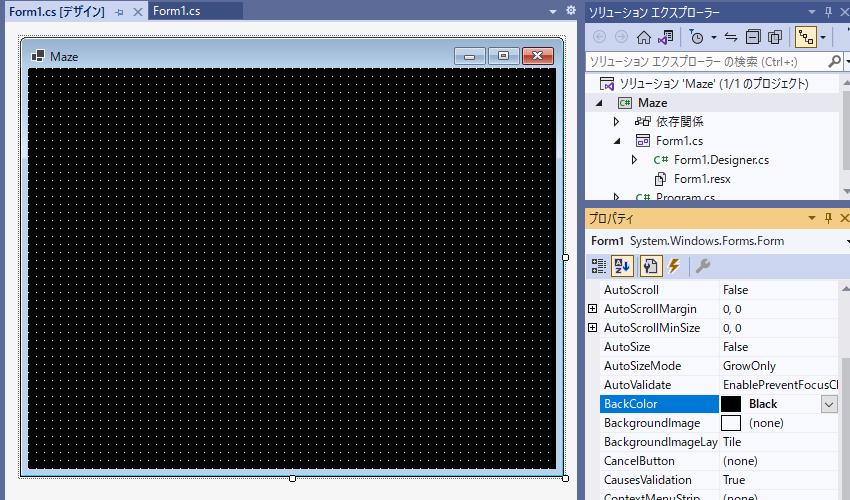This screenshot has width=850, height=500.
Task: Click the Forward arrow in Solution Explorer toolbar
Action: click(621, 37)
